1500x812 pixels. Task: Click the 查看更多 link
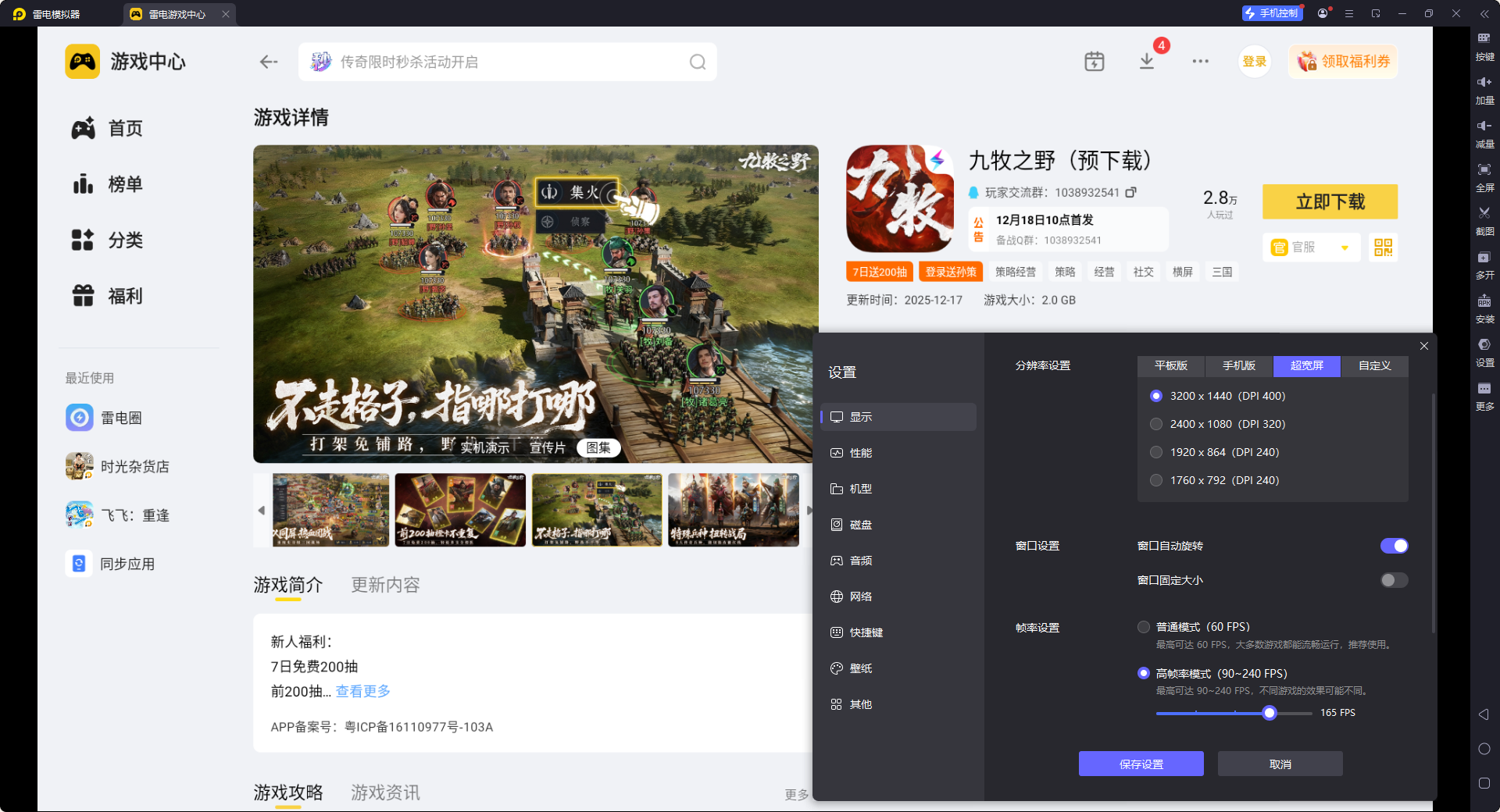[362, 691]
